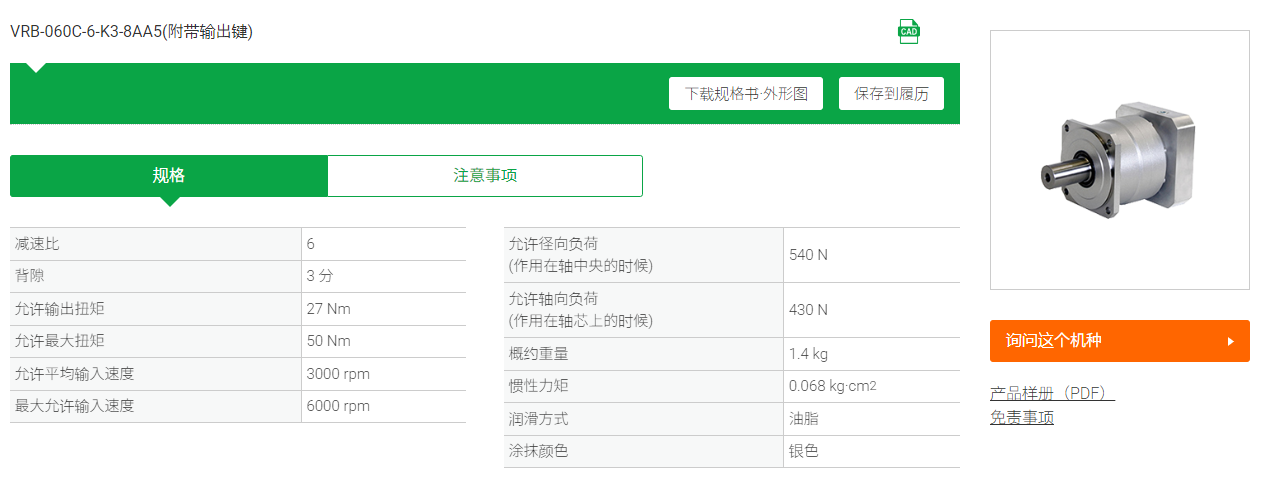The width and height of the screenshot is (1280, 479).
Task: Click the 银色 coating color value
Action: 804,451
